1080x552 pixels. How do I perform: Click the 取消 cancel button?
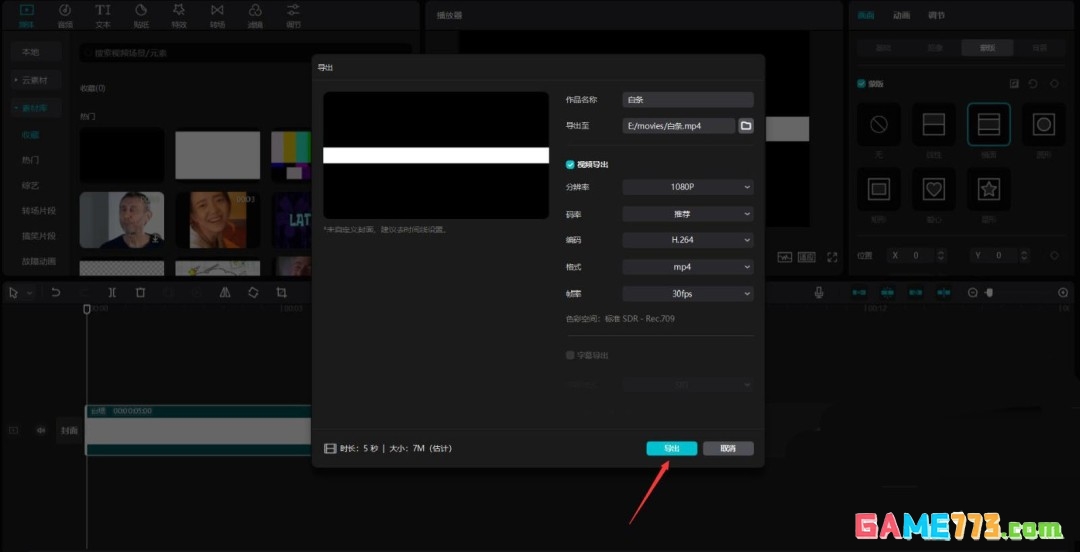pyautogui.click(x=728, y=448)
